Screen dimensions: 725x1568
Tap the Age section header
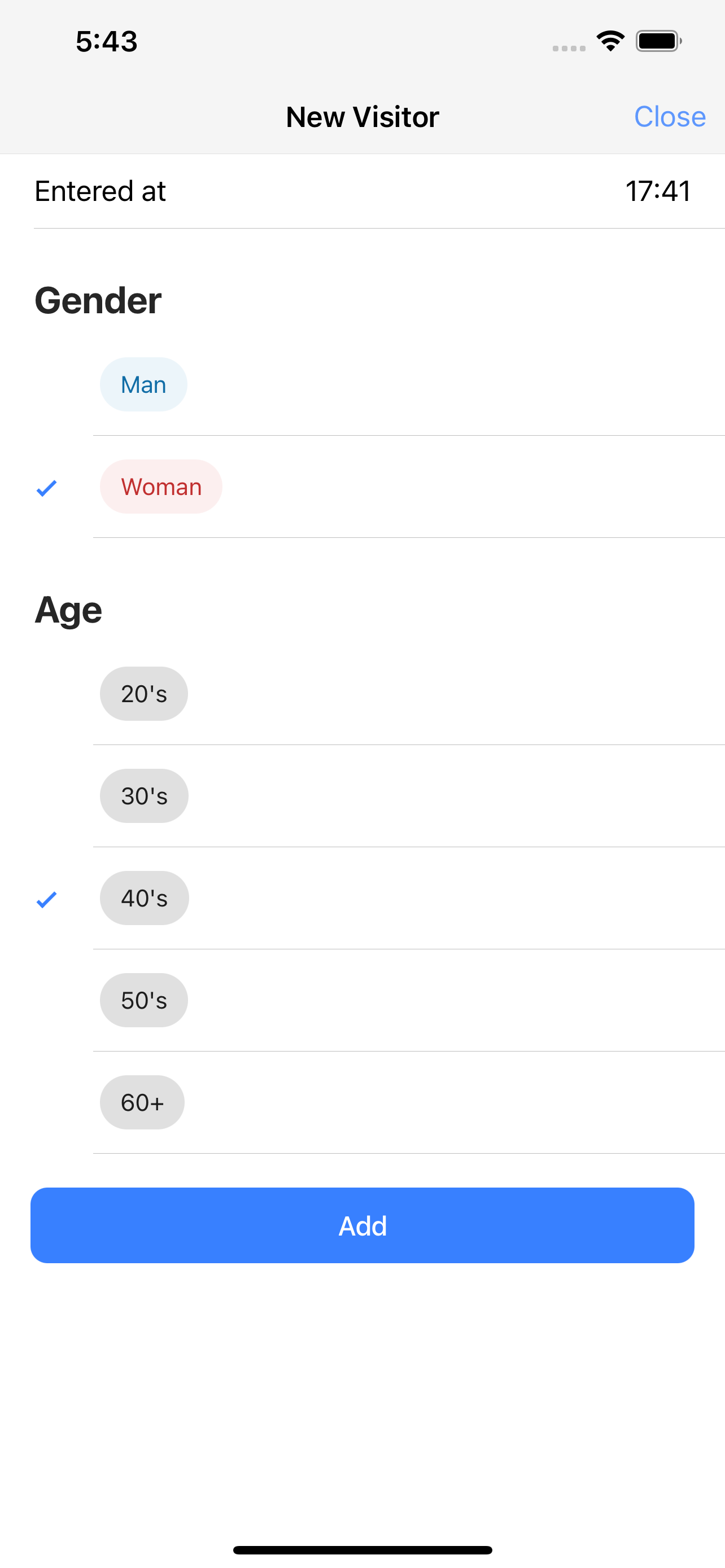[68, 611]
